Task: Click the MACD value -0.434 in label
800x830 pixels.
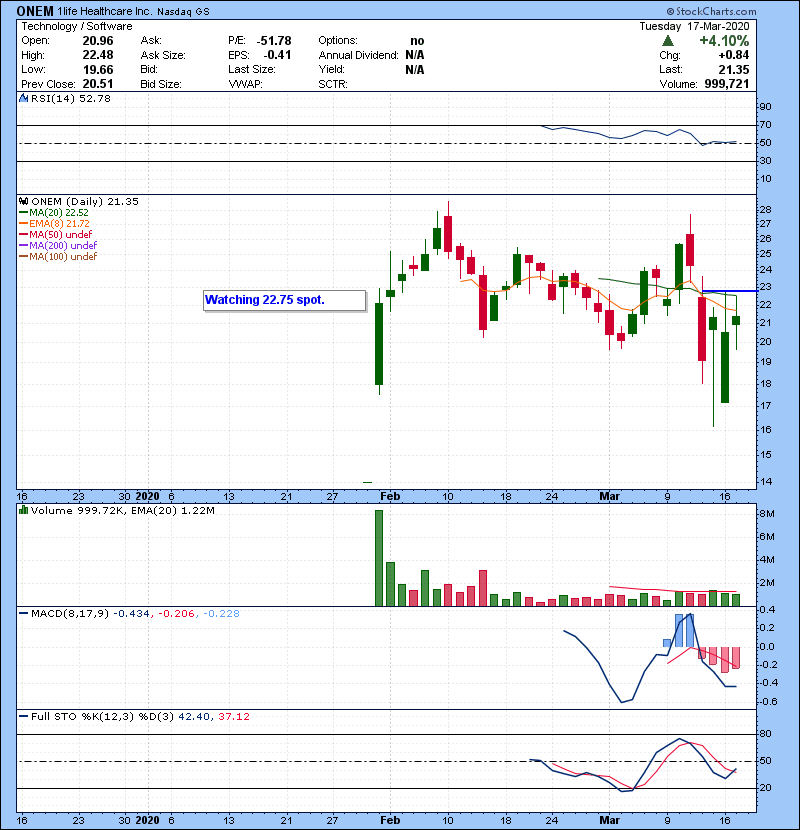Action: tap(131, 614)
